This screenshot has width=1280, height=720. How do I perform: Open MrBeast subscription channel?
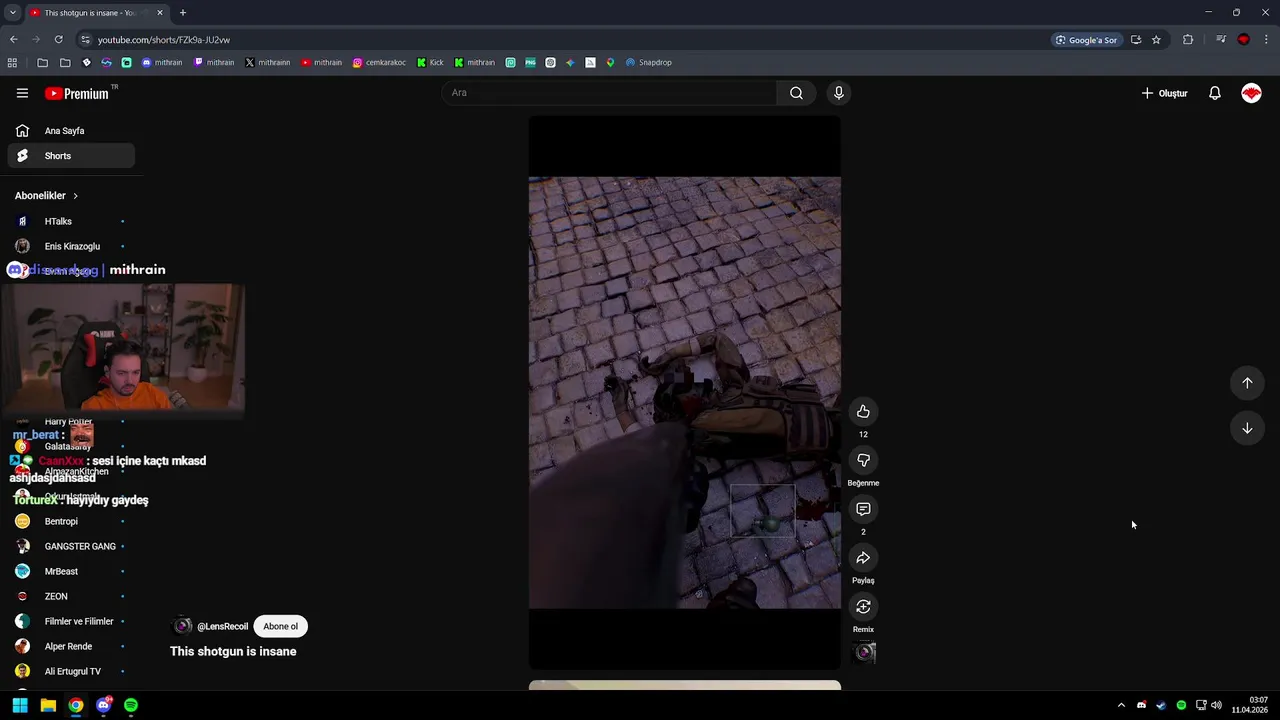(71, 571)
